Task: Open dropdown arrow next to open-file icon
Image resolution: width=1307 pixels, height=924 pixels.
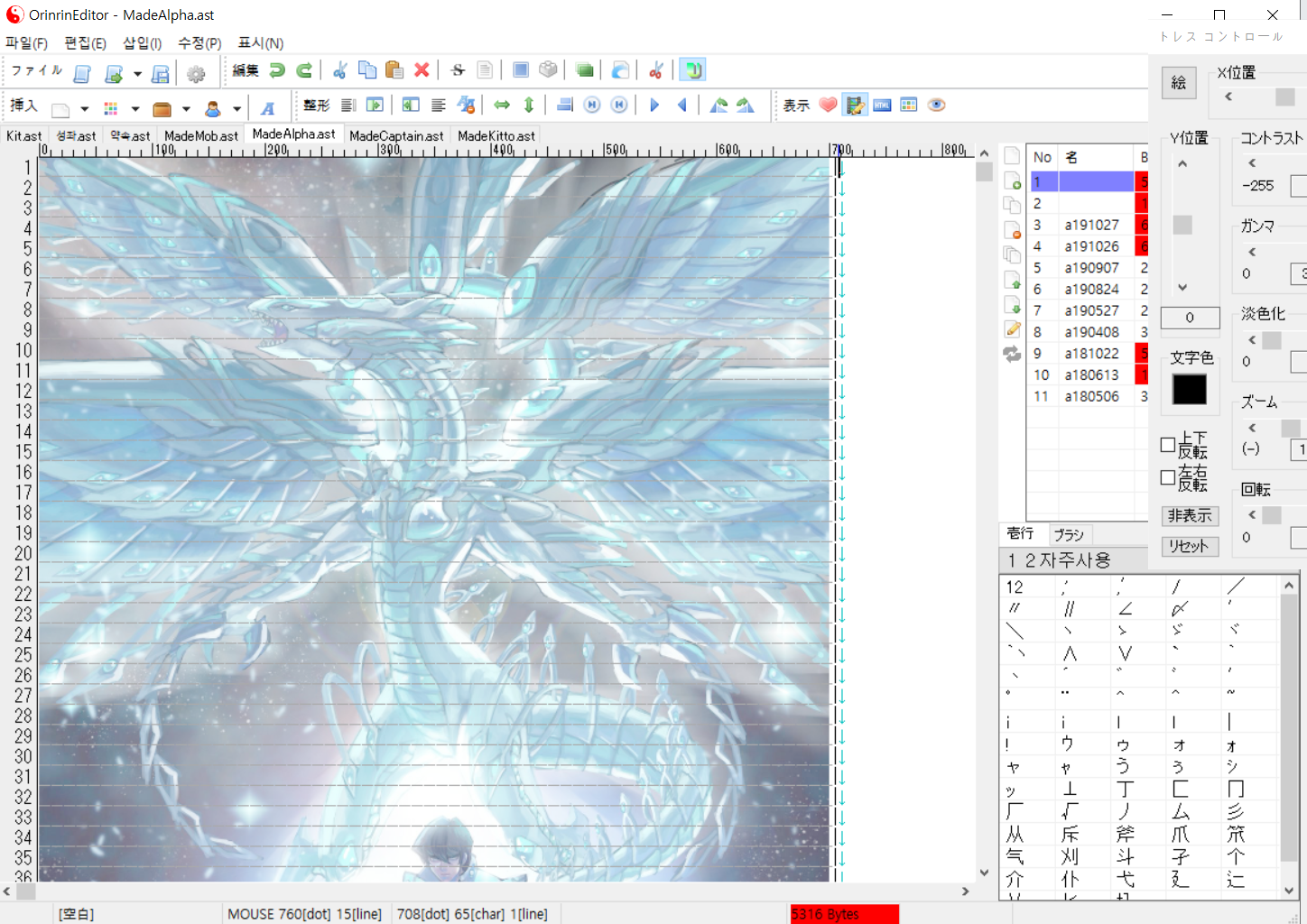Action: [137, 75]
